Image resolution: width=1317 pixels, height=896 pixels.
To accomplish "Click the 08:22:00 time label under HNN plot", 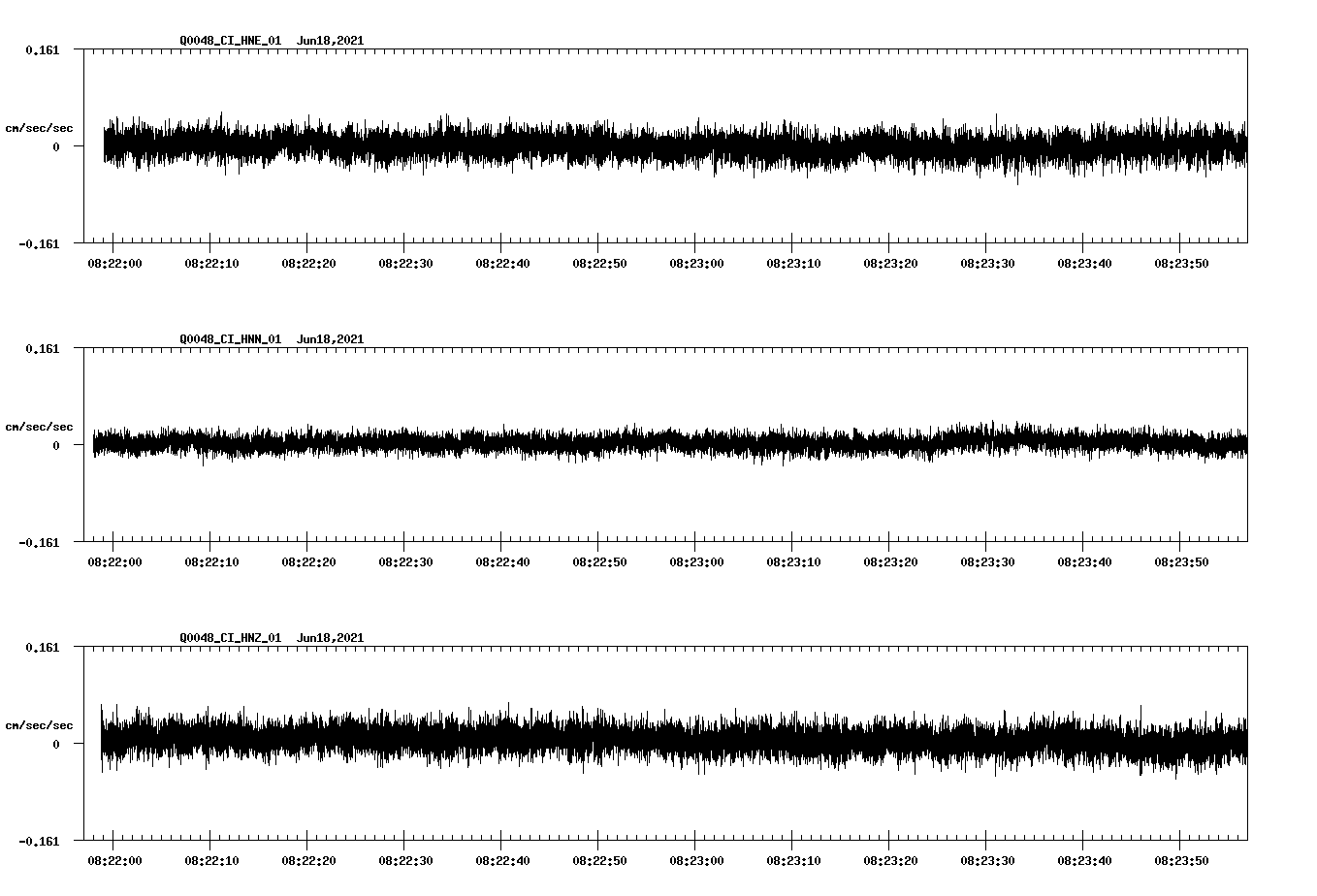I will (x=114, y=561).
